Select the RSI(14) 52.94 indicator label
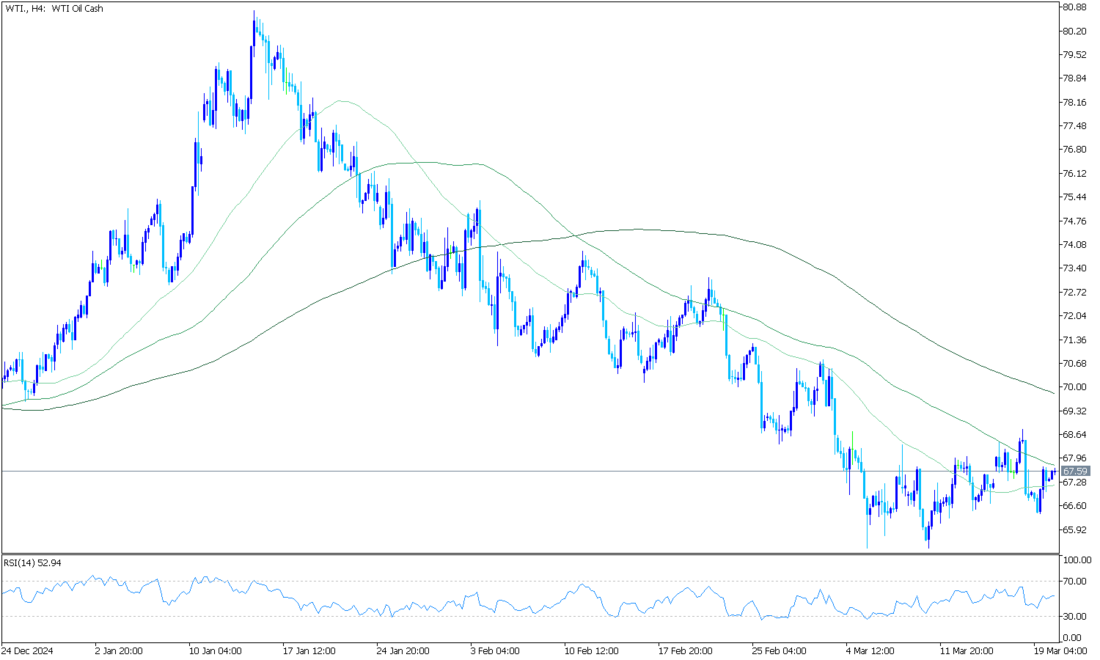 pyautogui.click(x=34, y=563)
